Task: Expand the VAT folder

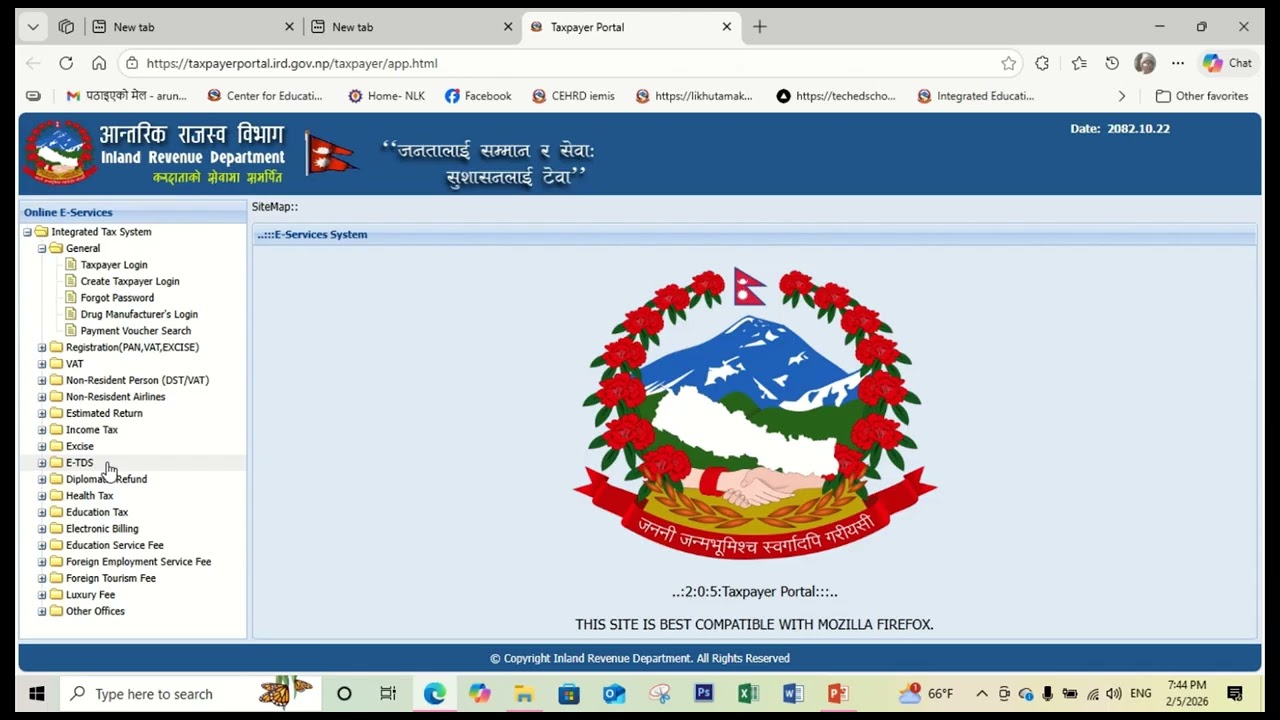Action: pyautogui.click(x=42, y=364)
